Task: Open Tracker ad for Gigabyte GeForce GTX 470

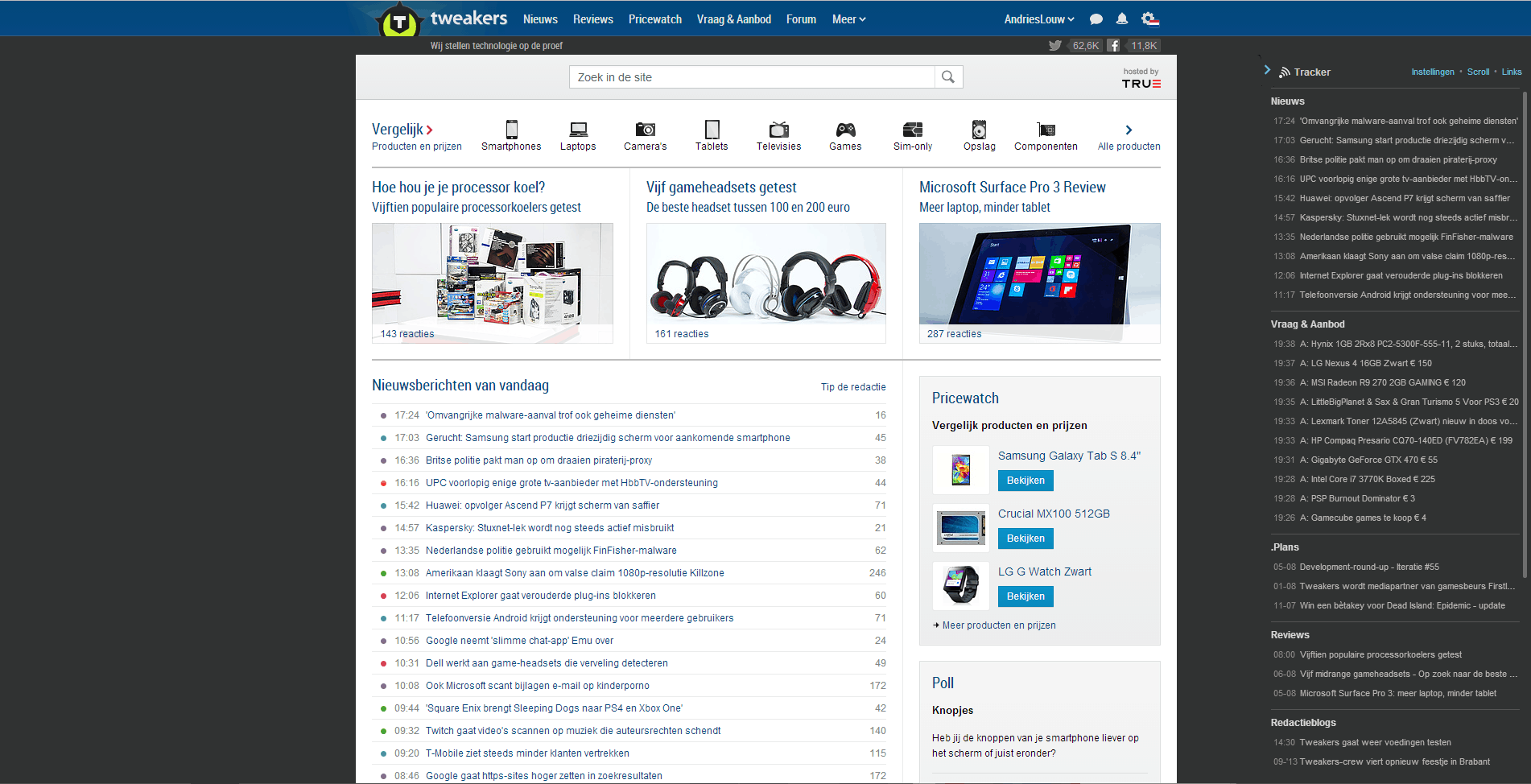Action: (1368, 460)
